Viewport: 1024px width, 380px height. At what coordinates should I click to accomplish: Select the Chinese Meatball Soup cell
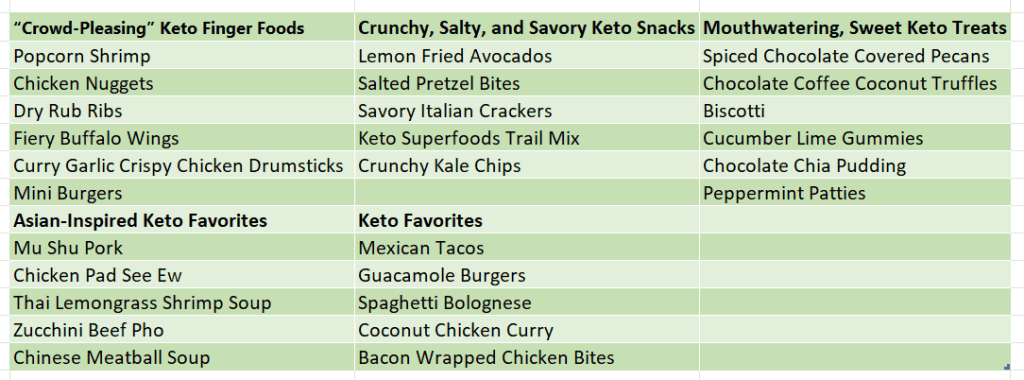(182, 358)
